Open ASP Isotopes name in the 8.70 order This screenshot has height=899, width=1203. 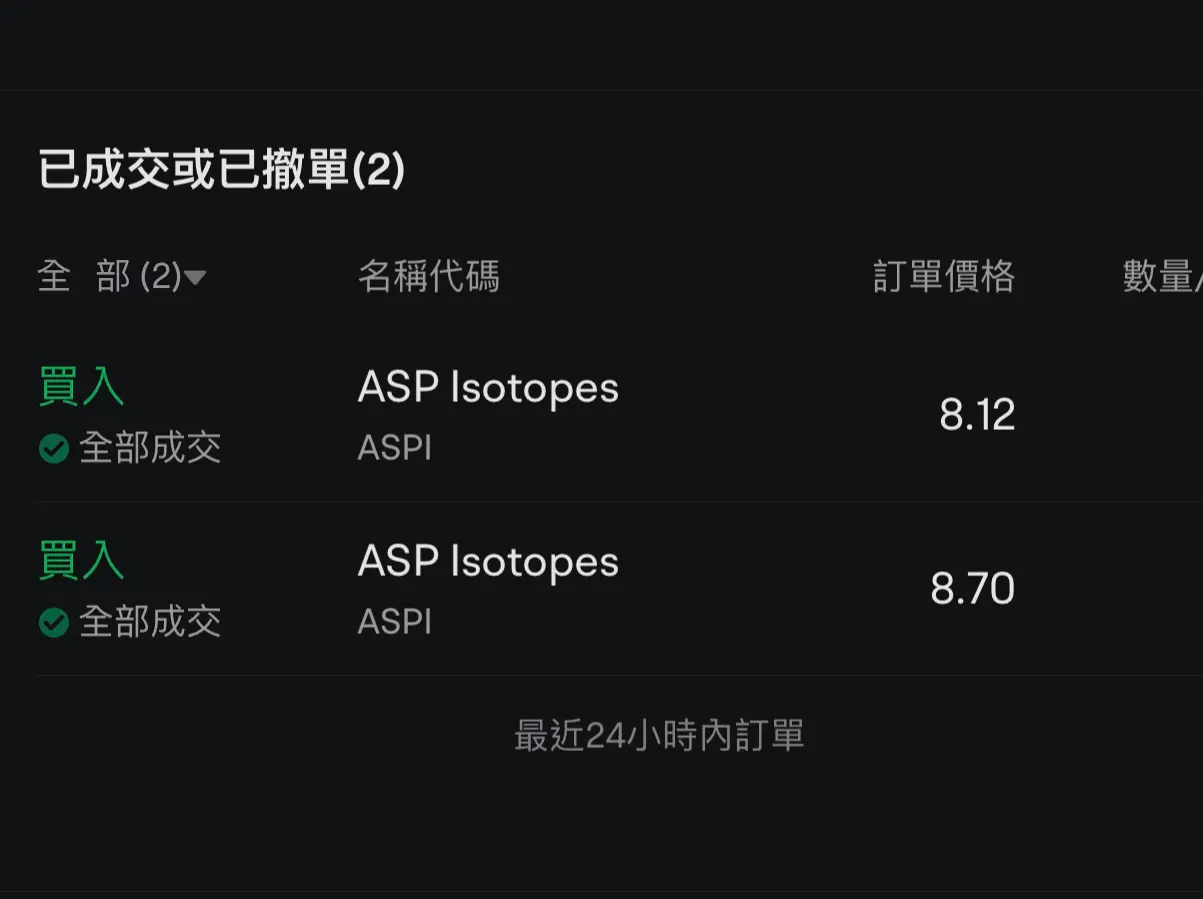[x=488, y=563]
